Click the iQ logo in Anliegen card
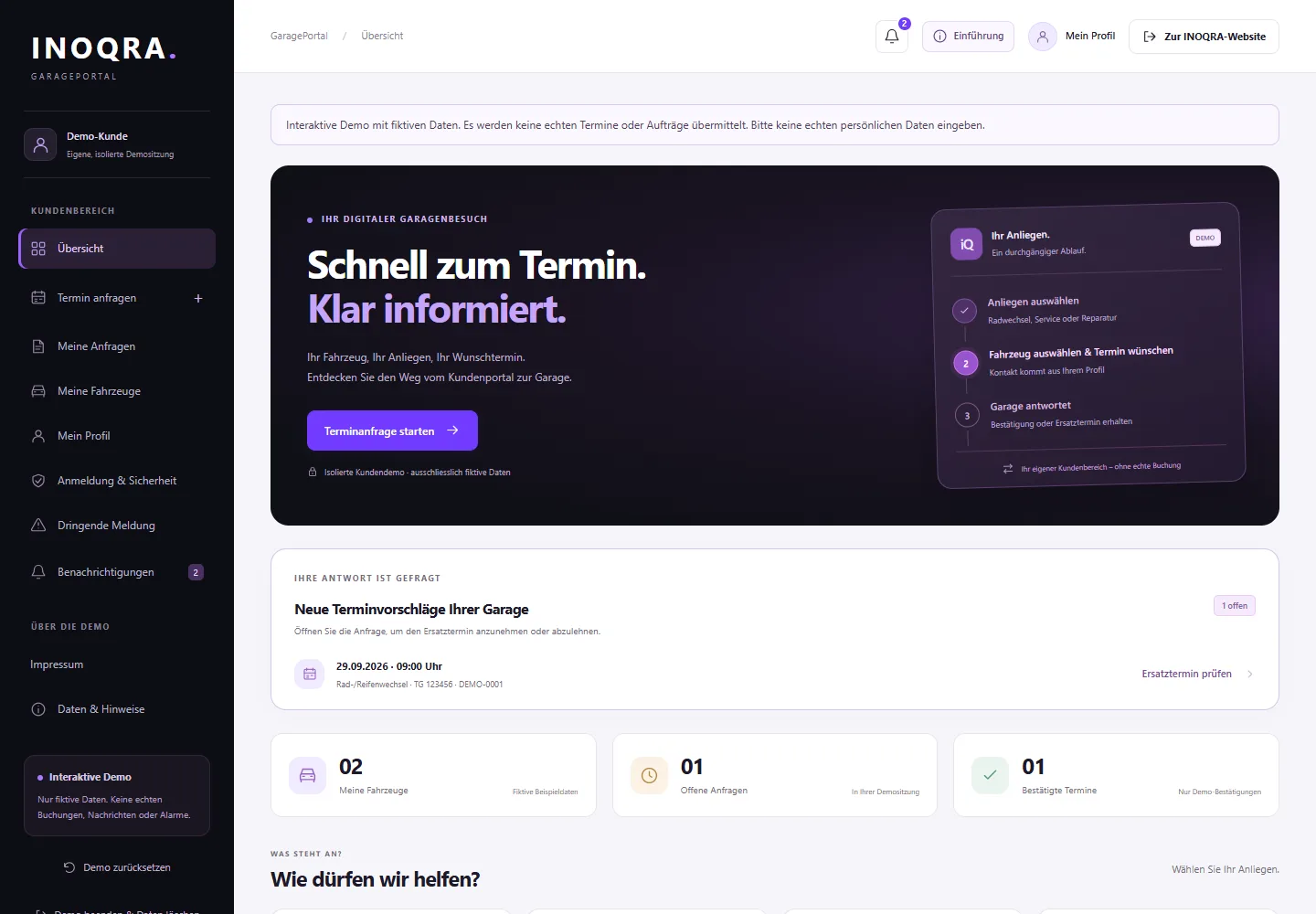The height and width of the screenshot is (914, 1316). pos(966,244)
